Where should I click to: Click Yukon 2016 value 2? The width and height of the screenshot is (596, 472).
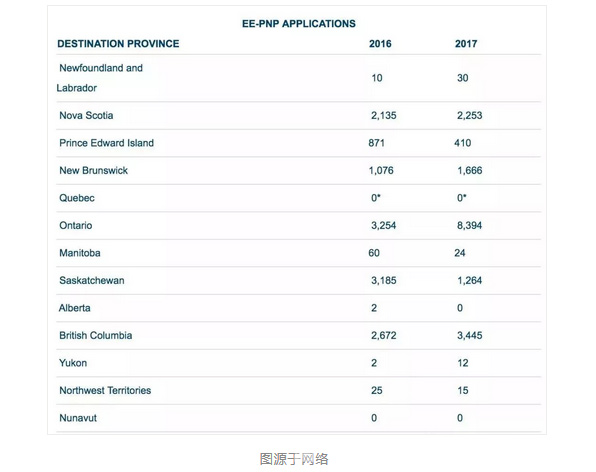tap(374, 363)
